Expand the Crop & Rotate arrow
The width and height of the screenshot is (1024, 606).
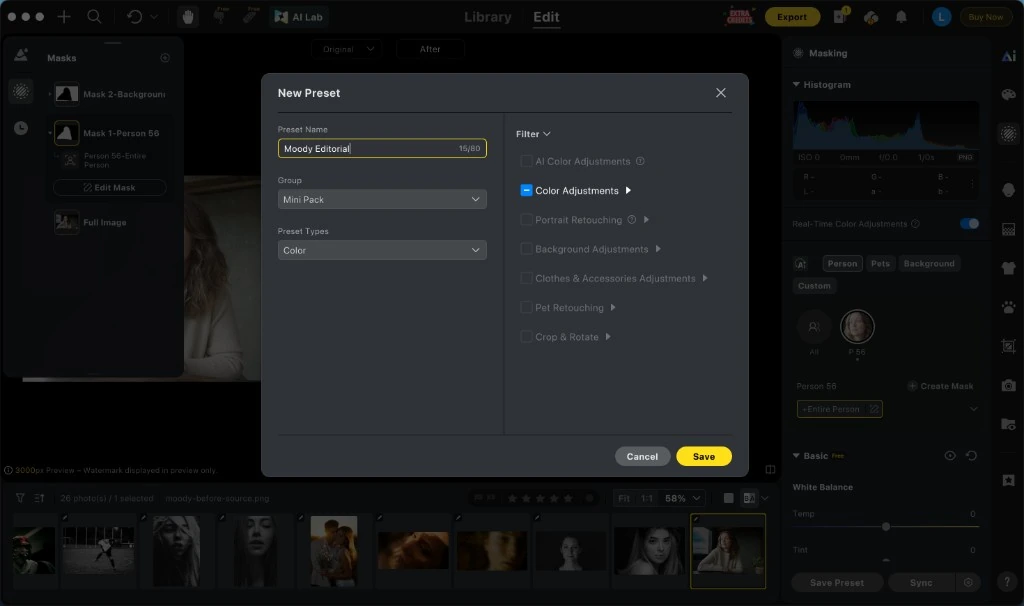click(607, 336)
